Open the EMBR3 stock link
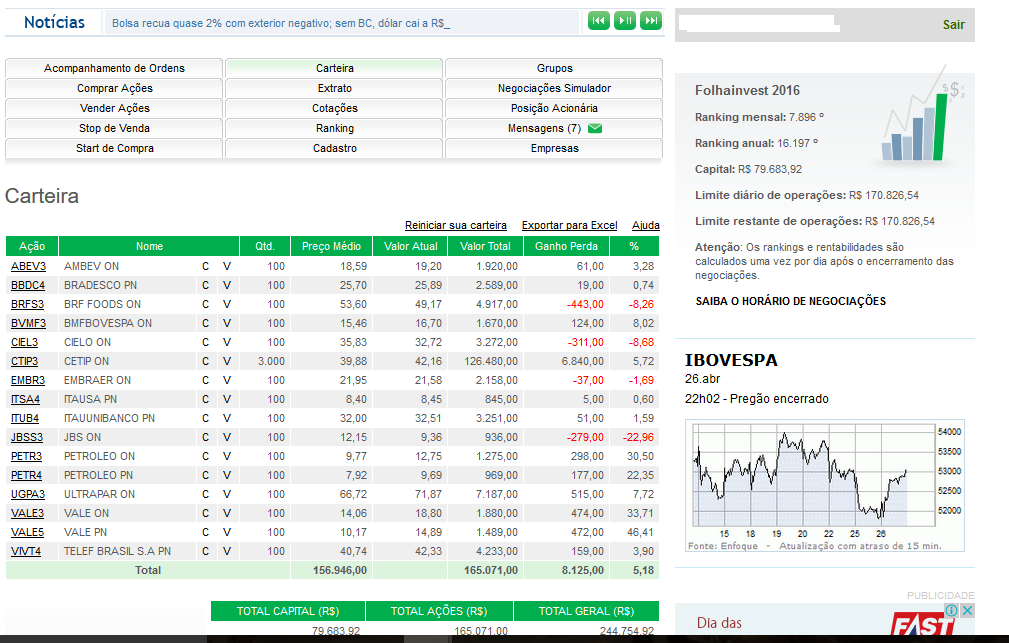This screenshot has height=643, width=1009. coord(28,380)
